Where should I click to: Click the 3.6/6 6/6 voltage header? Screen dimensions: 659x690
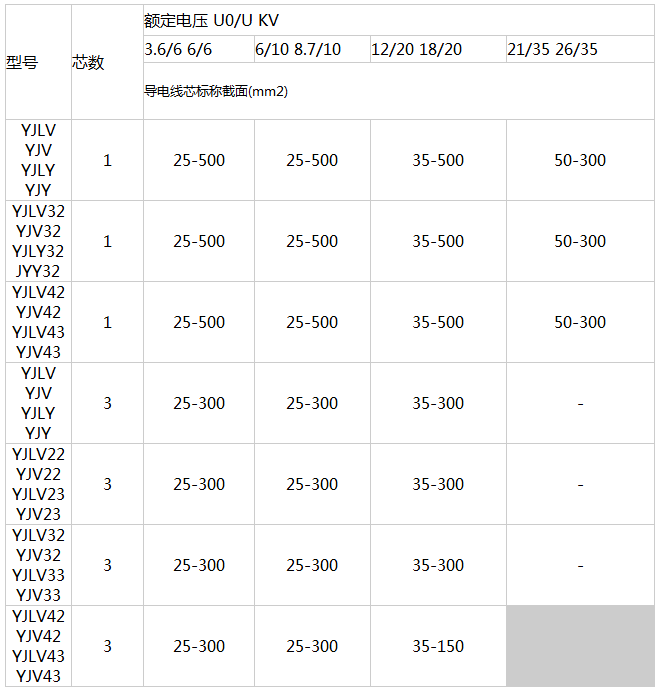tap(178, 49)
